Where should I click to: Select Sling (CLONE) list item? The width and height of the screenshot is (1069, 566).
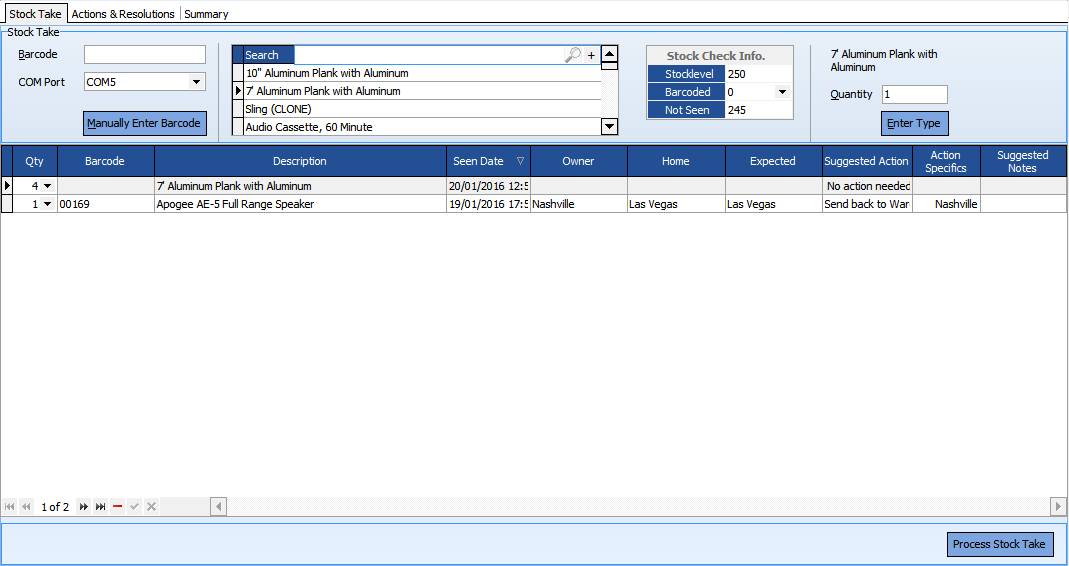tap(423, 109)
